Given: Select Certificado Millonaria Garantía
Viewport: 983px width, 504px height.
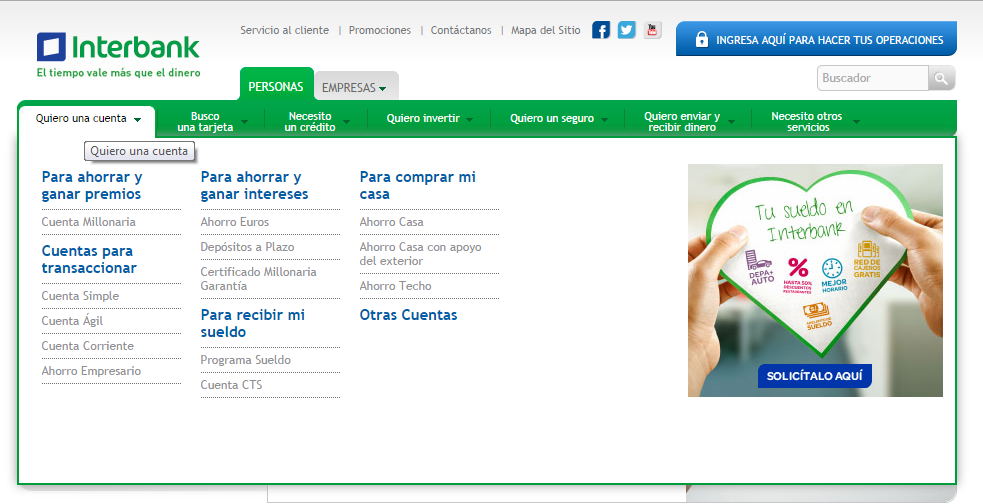Looking at the screenshot, I should tap(258, 279).
